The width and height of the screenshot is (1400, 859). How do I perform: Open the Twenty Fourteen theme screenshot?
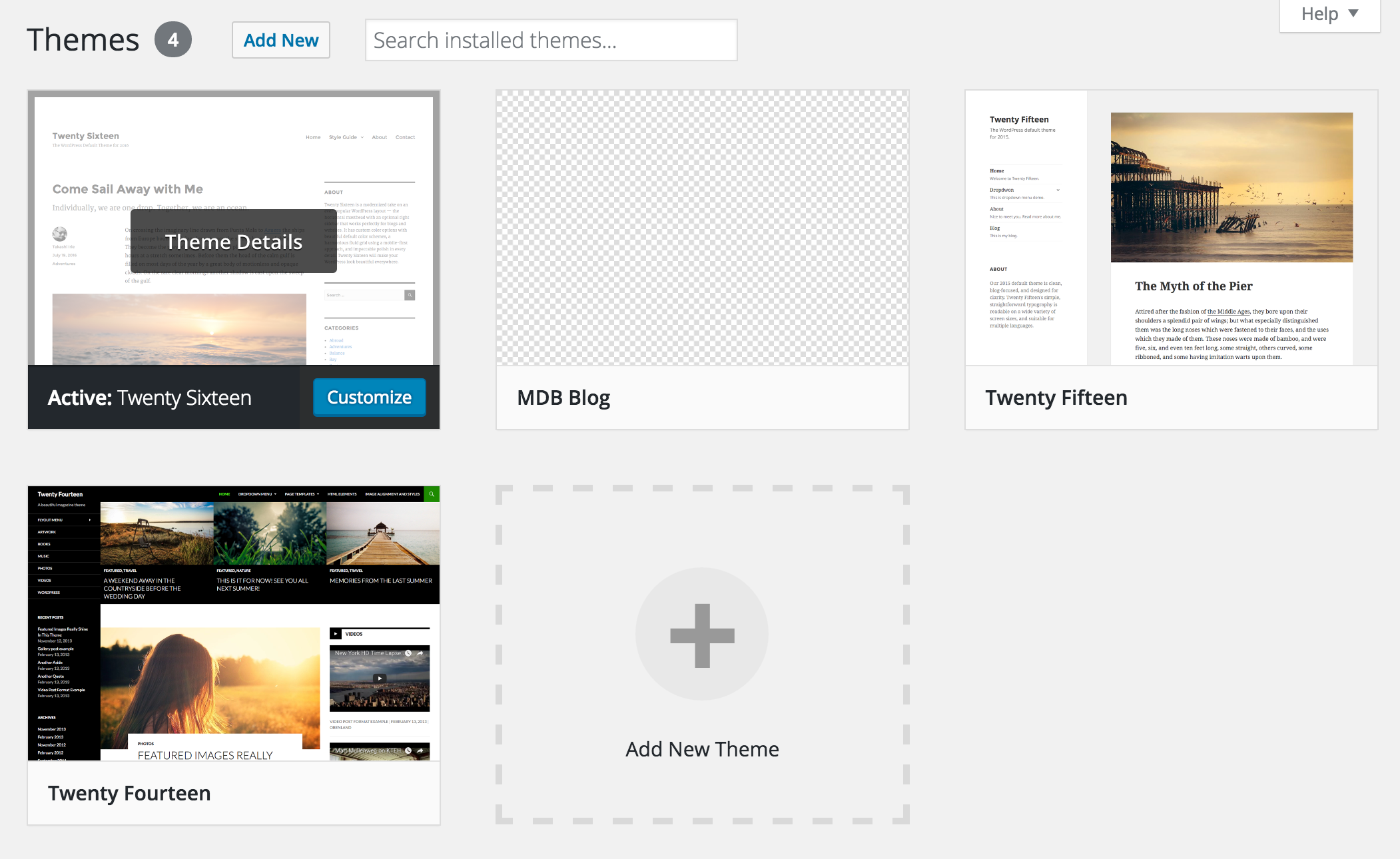(234, 623)
